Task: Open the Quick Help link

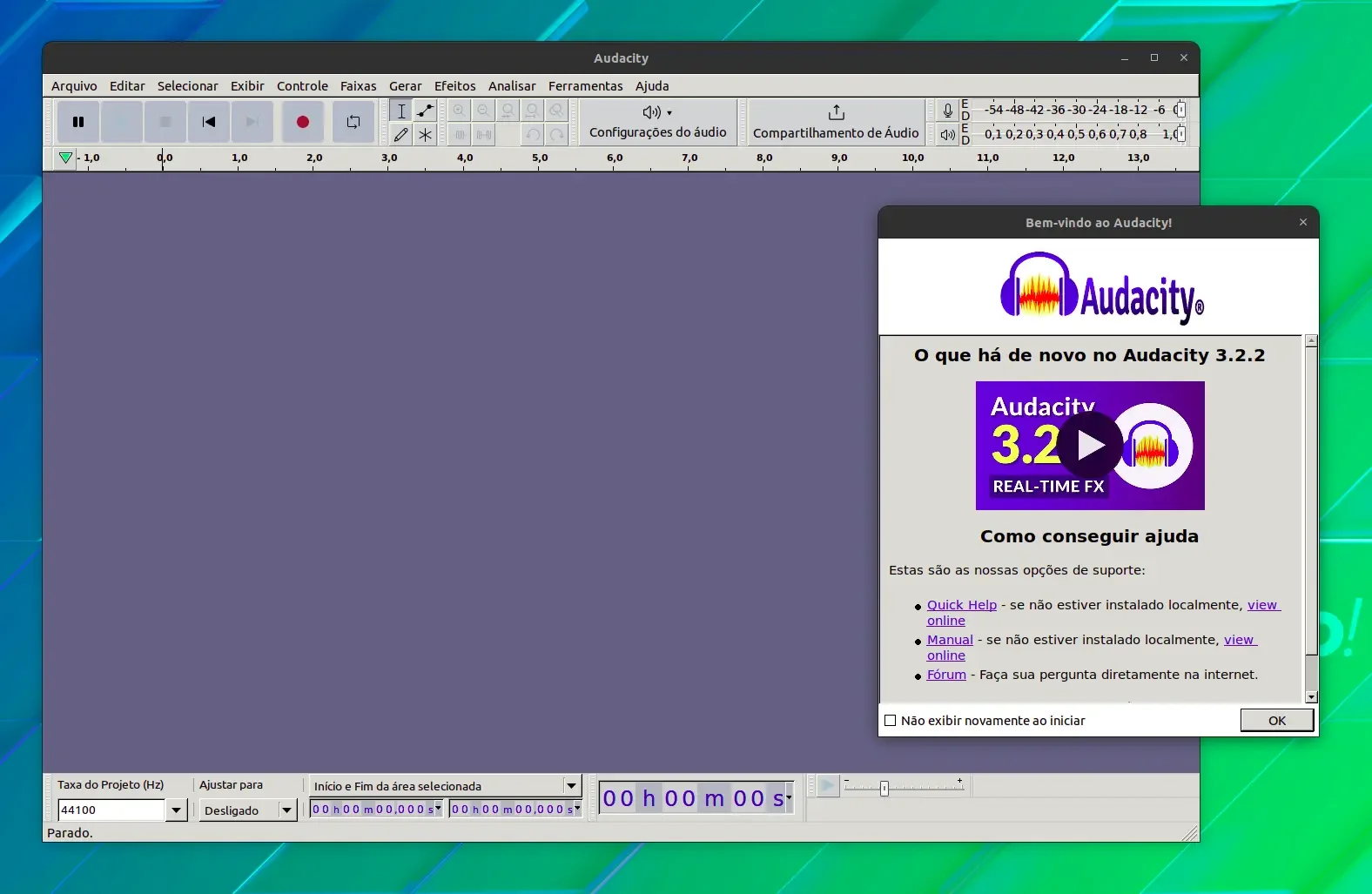Action: pos(962,605)
